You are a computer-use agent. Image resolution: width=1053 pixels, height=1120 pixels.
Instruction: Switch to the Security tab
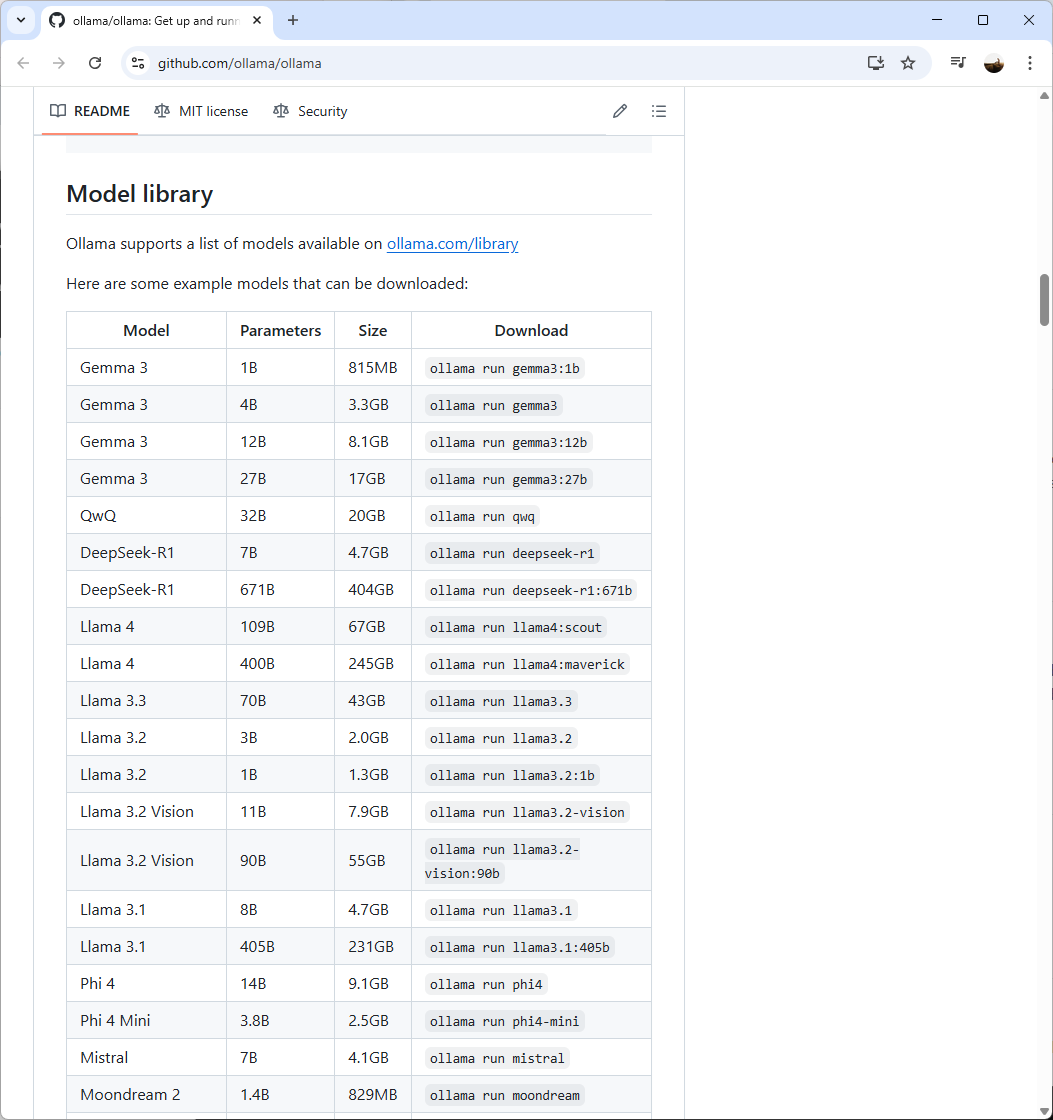coord(311,111)
